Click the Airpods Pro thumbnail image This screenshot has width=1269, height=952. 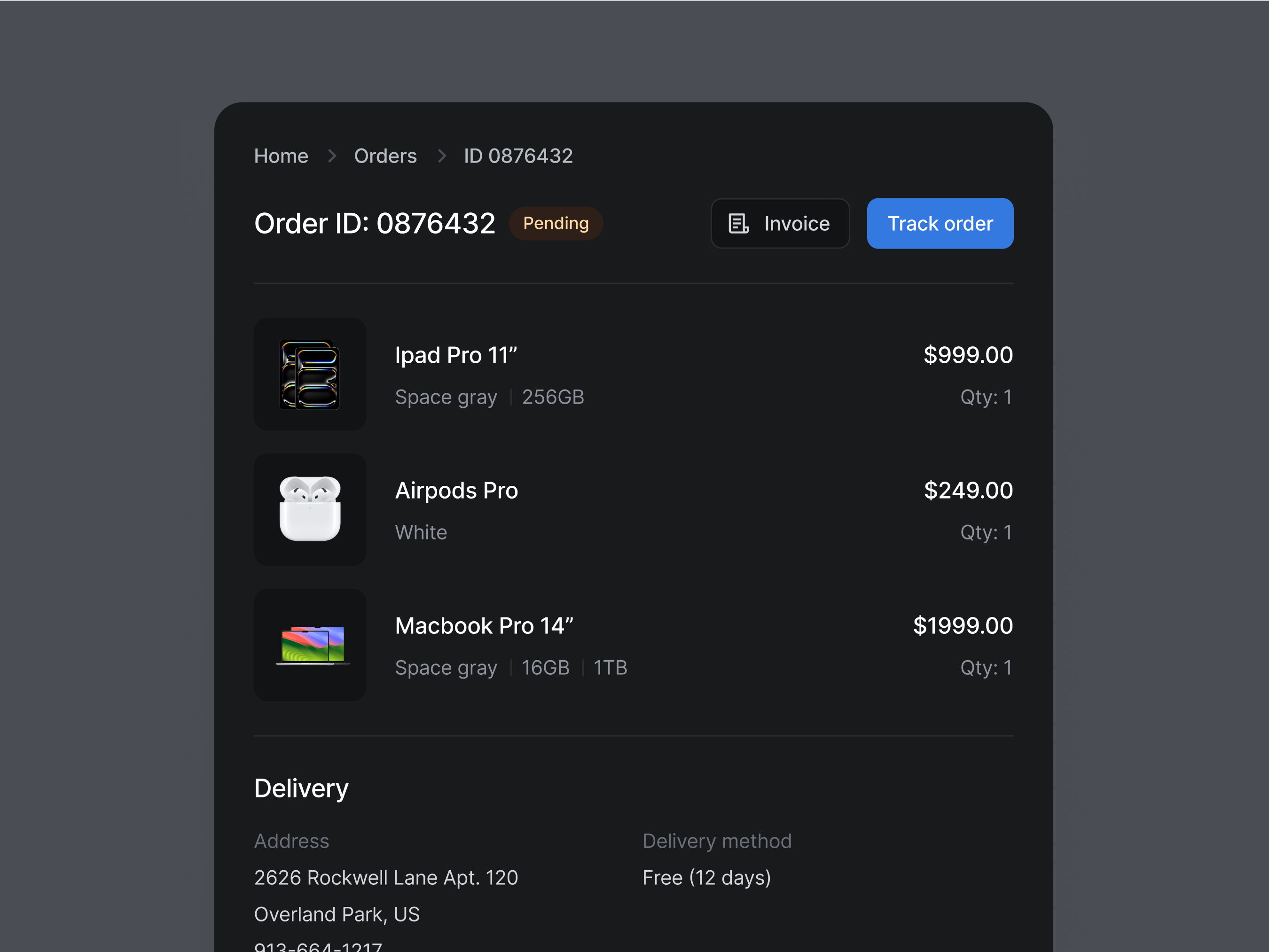coord(310,509)
